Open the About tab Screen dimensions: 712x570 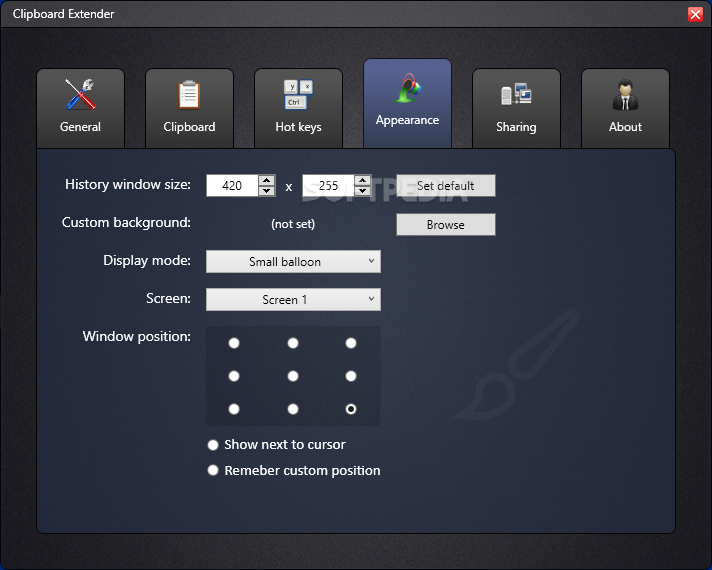coord(625,108)
